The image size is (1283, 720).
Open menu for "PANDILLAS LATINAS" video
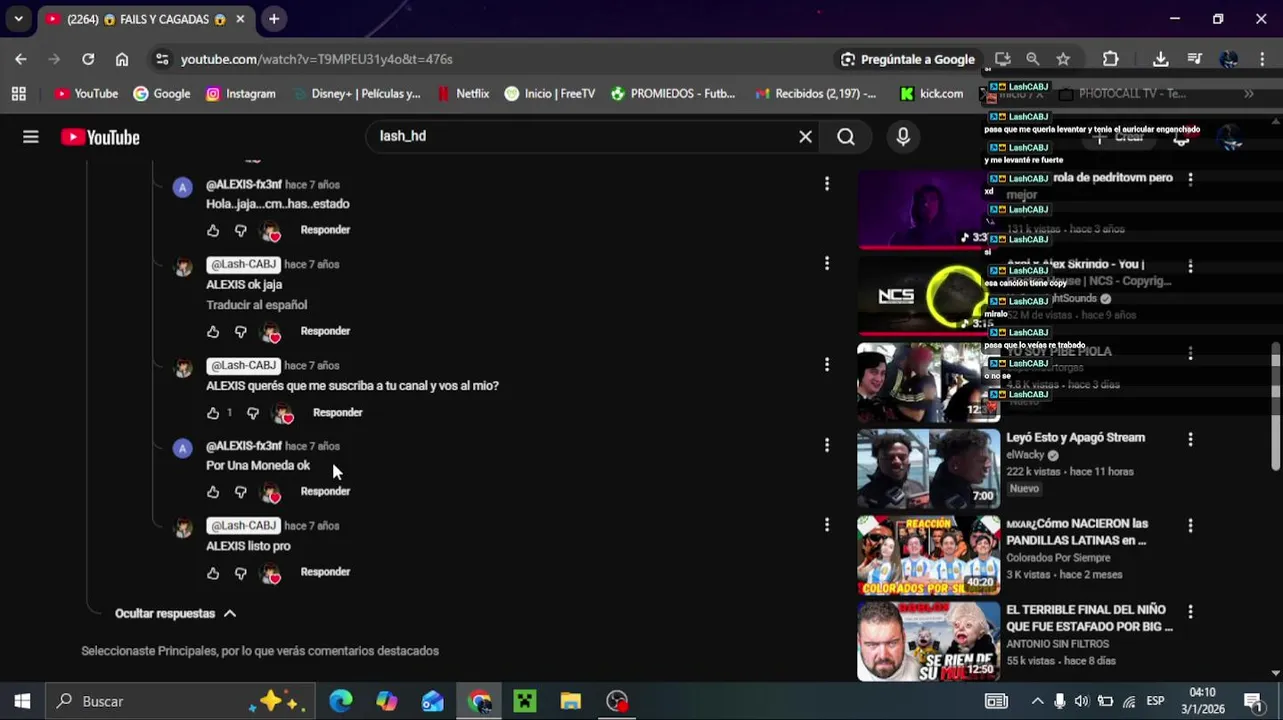click(x=1190, y=525)
